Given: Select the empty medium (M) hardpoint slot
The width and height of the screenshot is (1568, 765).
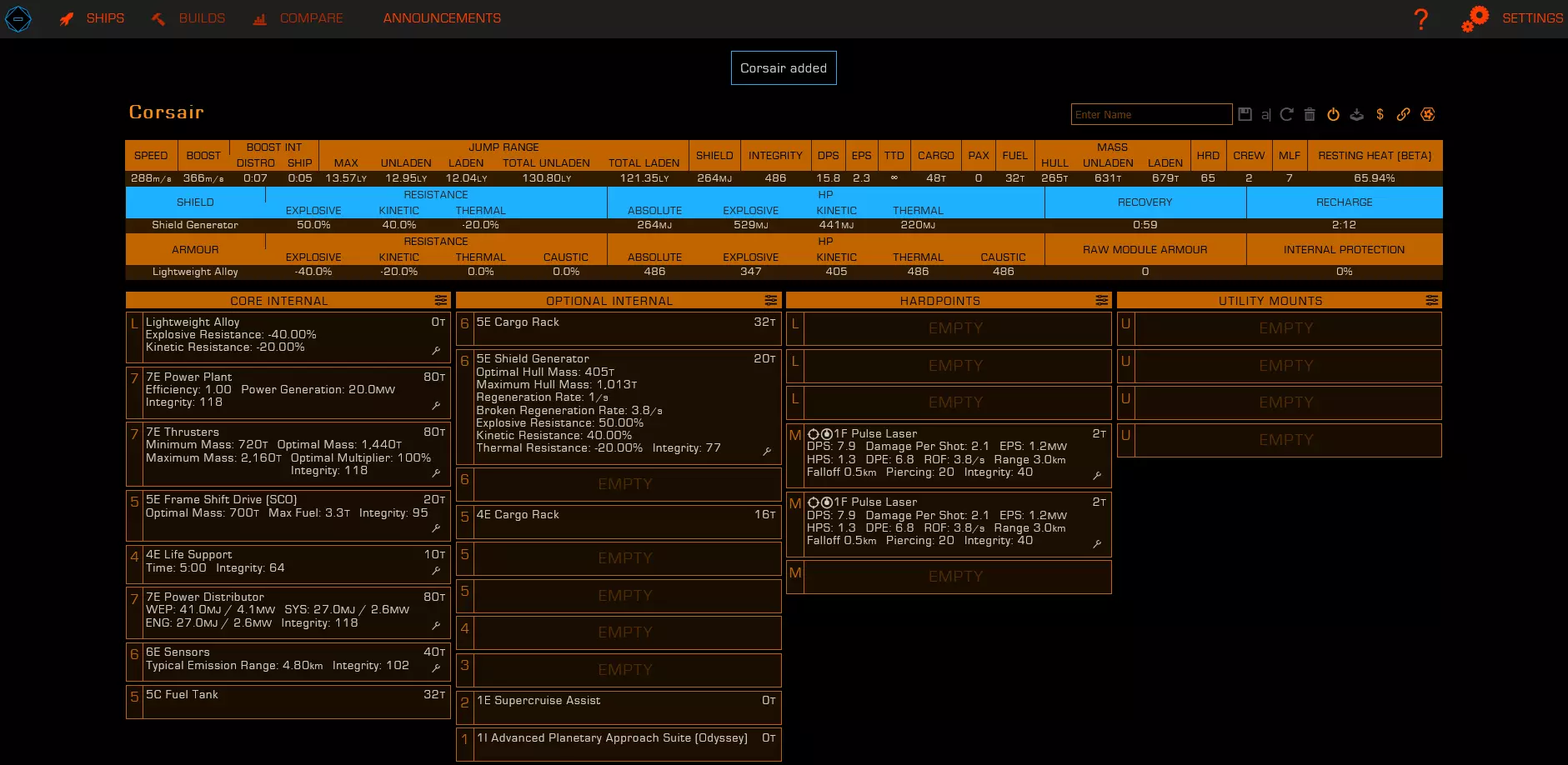Looking at the screenshot, I should 949,577.
